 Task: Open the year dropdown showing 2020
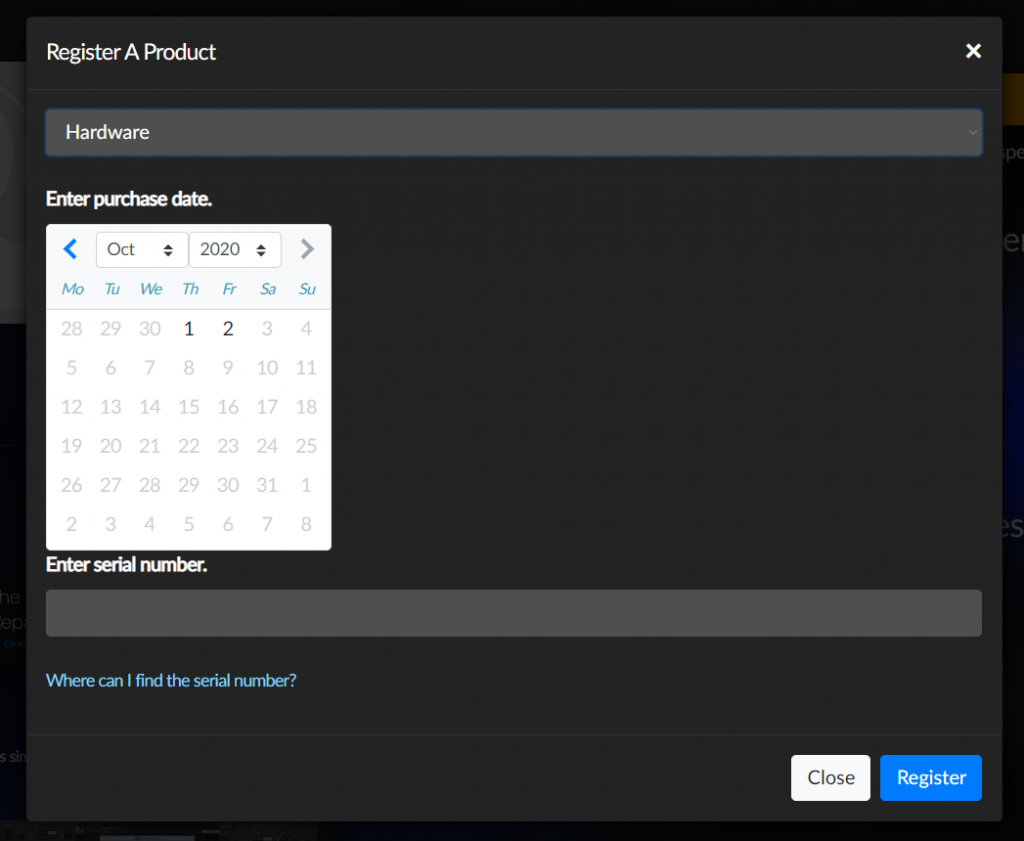coord(234,249)
